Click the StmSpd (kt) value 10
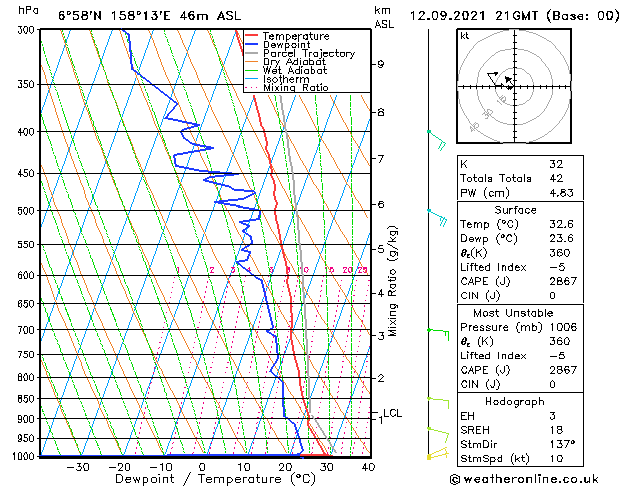Image resolution: width=629 pixels, height=486 pixels. [x=556, y=458]
